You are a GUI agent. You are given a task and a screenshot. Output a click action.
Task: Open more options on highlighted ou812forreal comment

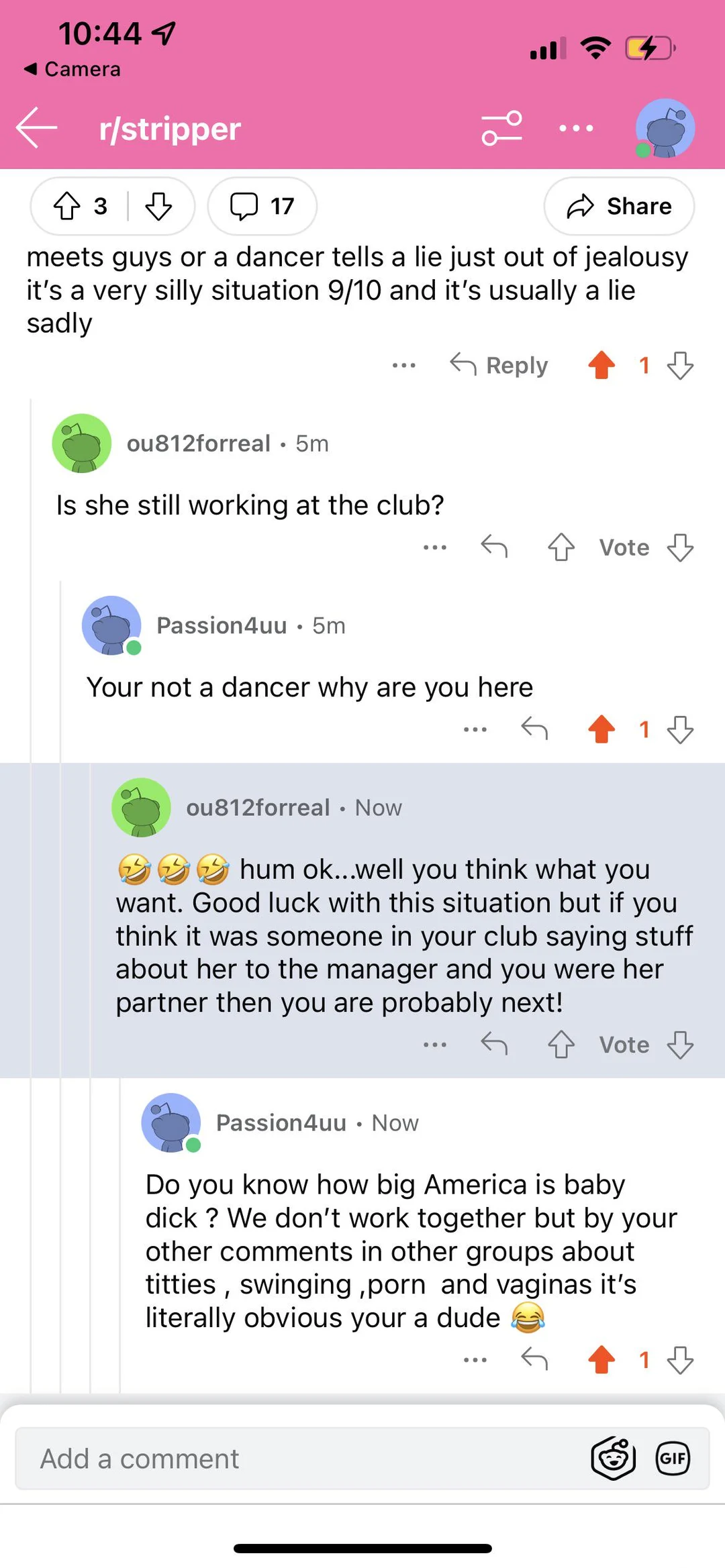pos(435,1045)
